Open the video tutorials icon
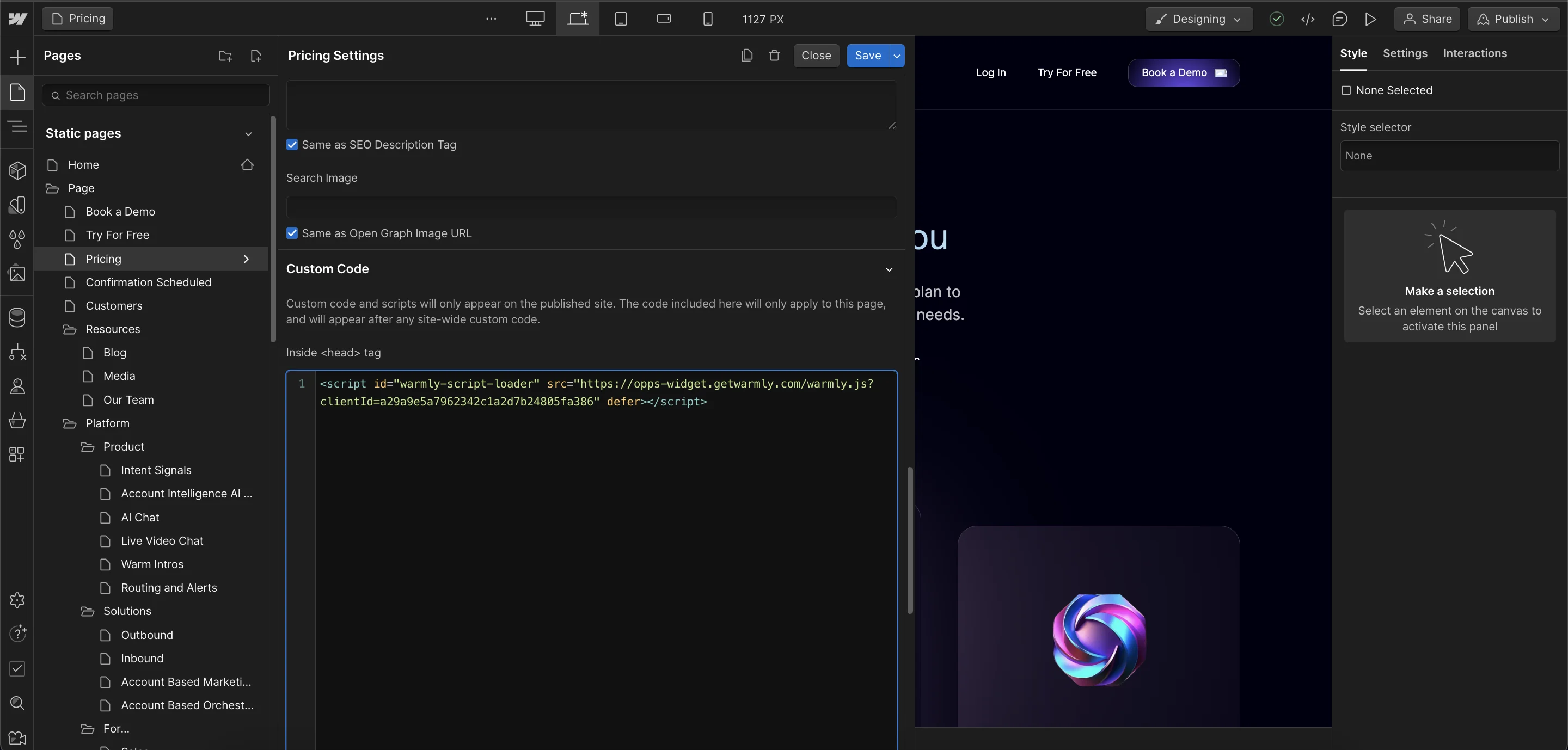 [17, 738]
